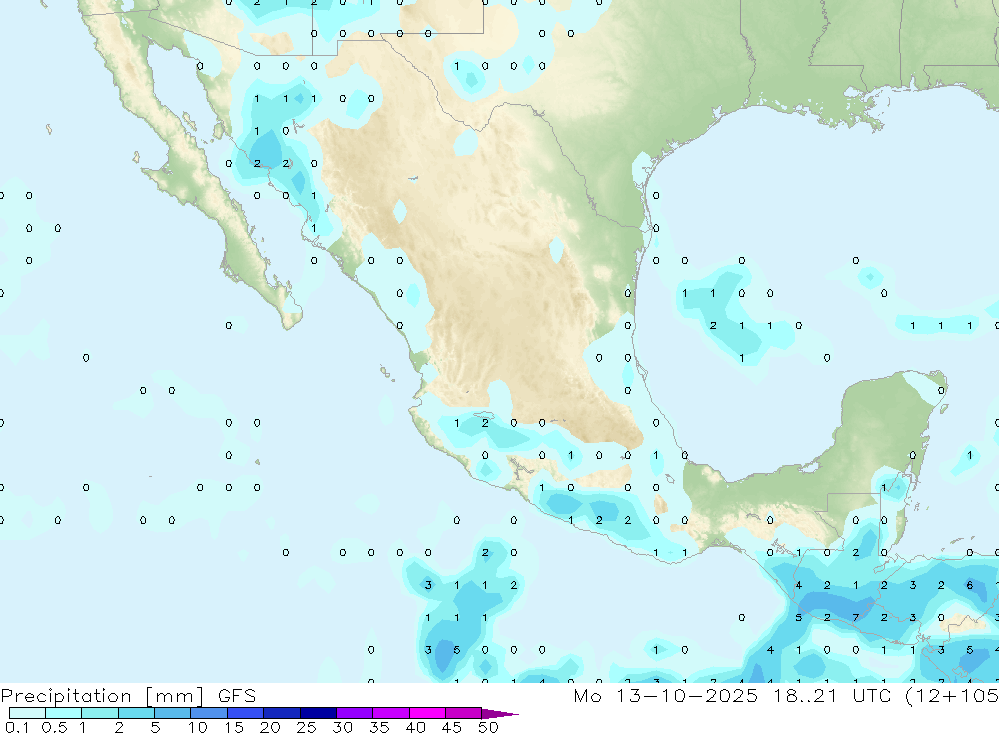Viewport: 1000px width, 733px height.
Task: Click the 0.1–0.5 mm legend color swatch
Action: pos(27,713)
